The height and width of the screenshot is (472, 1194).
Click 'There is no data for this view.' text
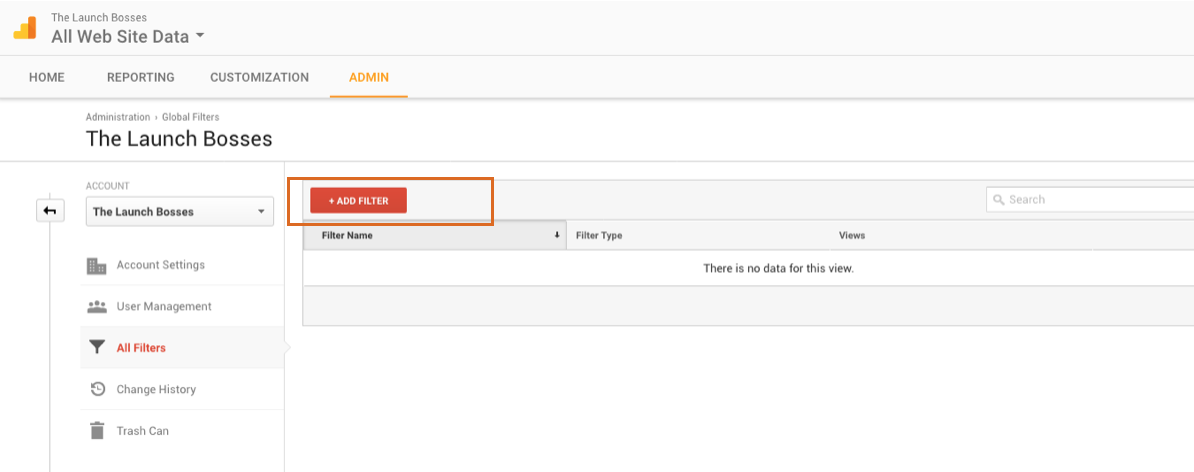click(x=778, y=269)
